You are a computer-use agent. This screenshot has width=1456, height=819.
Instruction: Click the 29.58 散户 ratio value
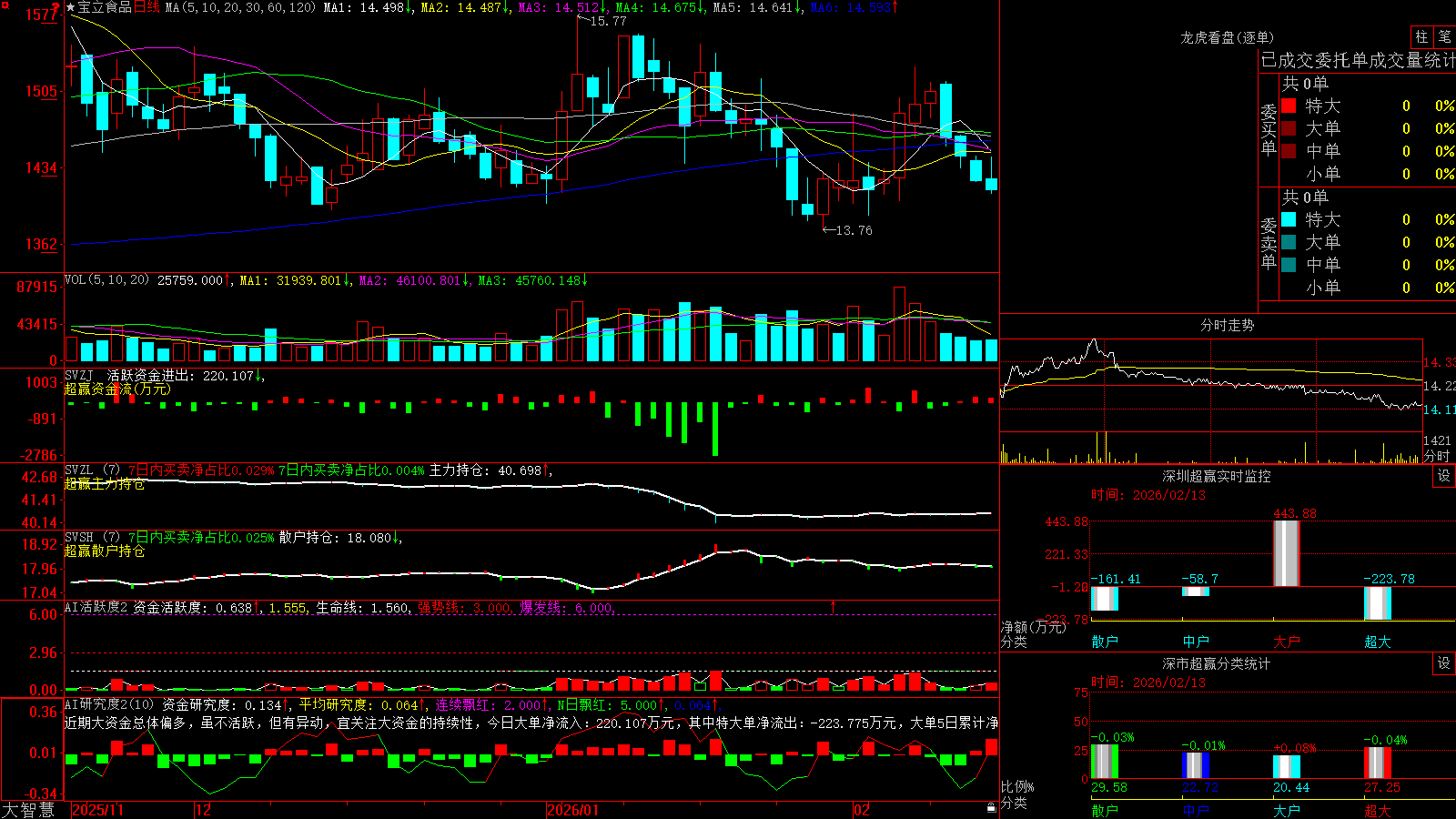click(x=1109, y=787)
